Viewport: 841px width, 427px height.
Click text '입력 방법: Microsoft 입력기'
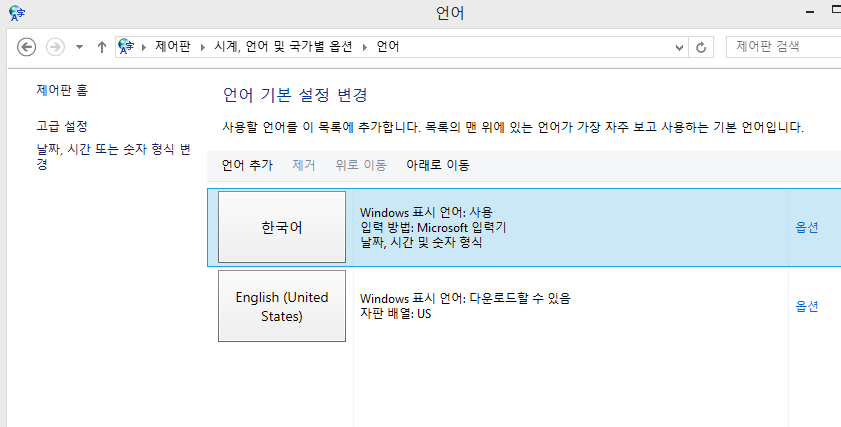tap(433, 227)
